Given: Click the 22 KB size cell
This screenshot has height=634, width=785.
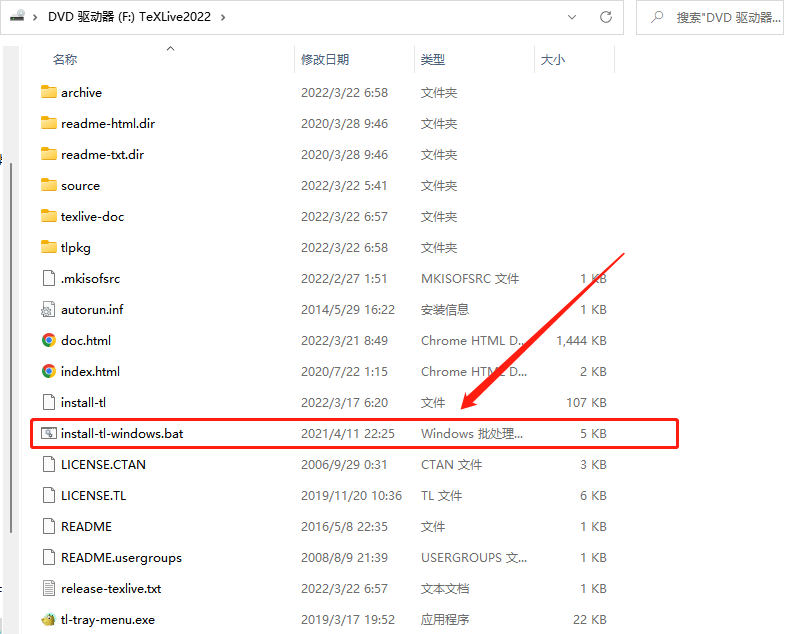Looking at the screenshot, I should tap(590, 620).
